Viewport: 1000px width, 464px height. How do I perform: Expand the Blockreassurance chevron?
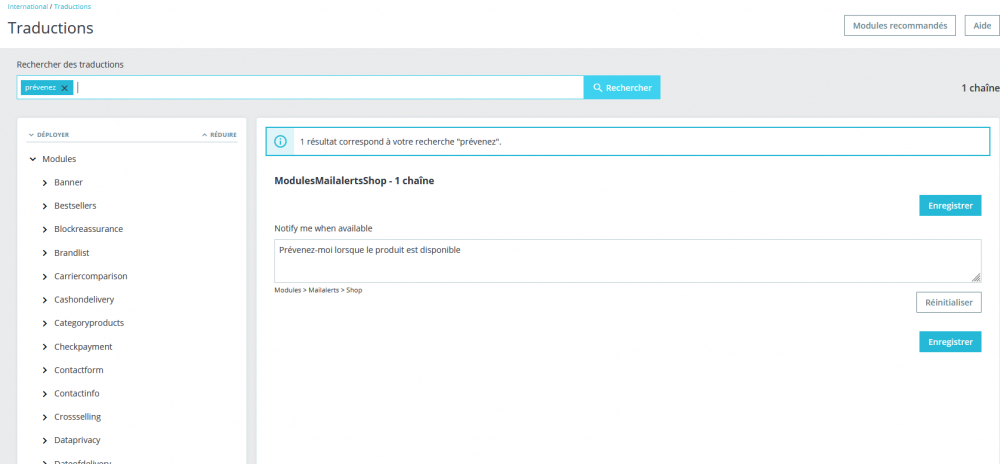coord(45,229)
